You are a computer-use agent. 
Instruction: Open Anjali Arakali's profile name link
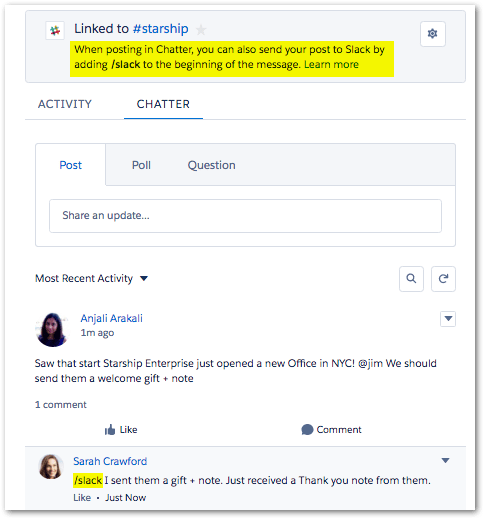click(111, 318)
